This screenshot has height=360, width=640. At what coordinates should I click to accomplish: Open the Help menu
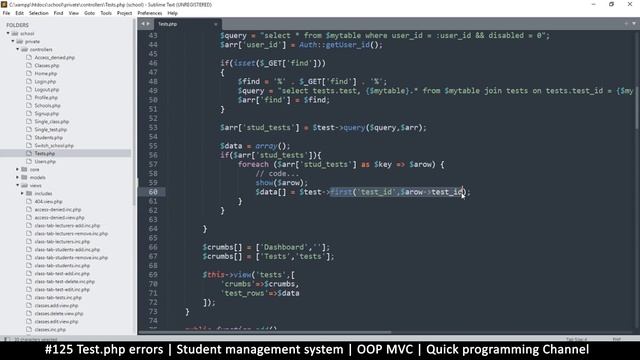pyautogui.click(x=173, y=13)
